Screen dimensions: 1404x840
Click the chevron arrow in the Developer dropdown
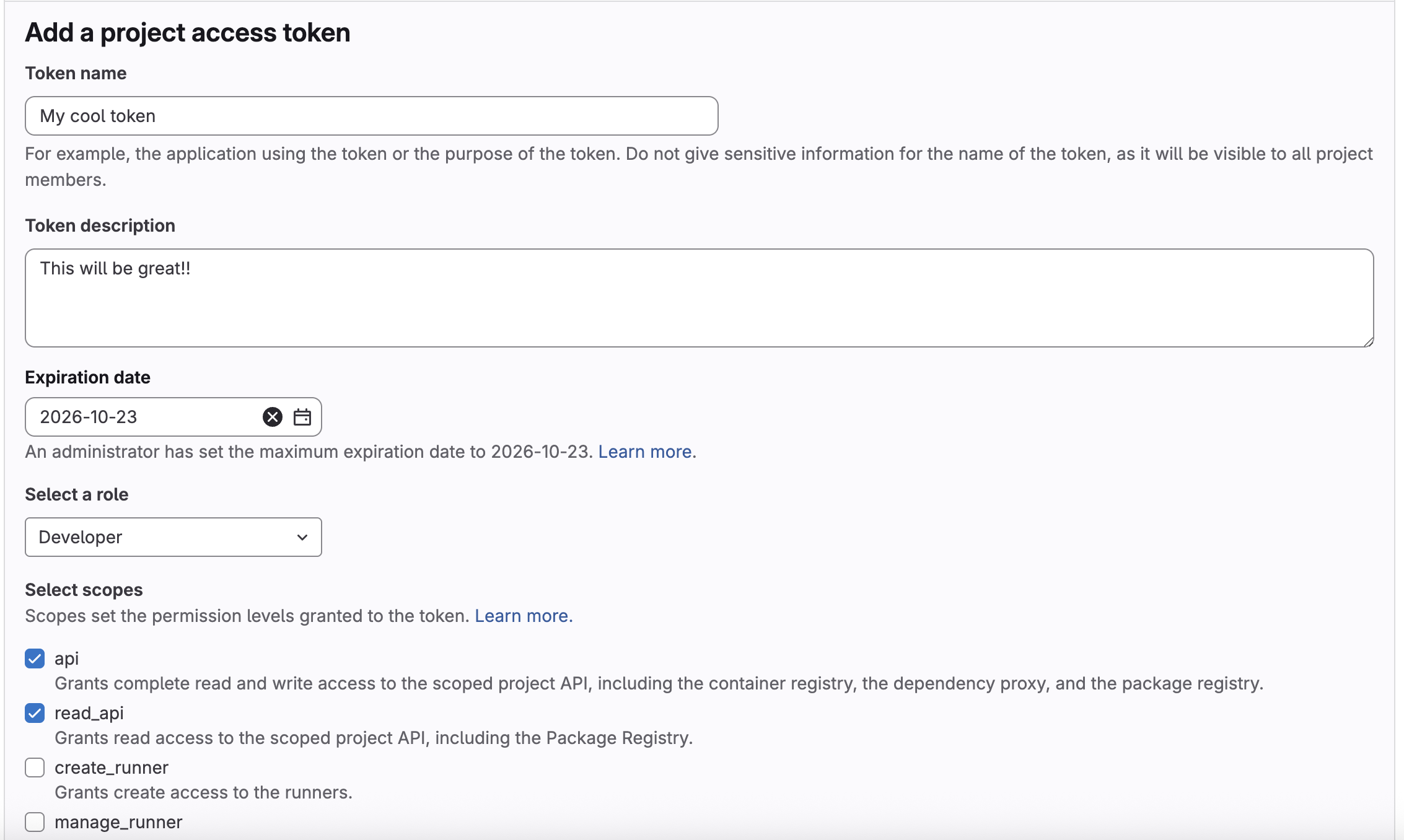coord(302,537)
